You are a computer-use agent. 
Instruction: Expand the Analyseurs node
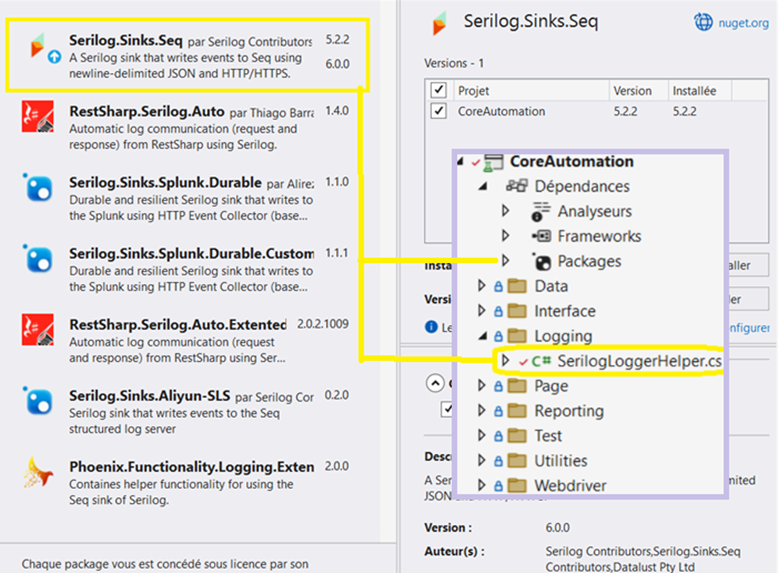pyautogui.click(x=506, y=211)
